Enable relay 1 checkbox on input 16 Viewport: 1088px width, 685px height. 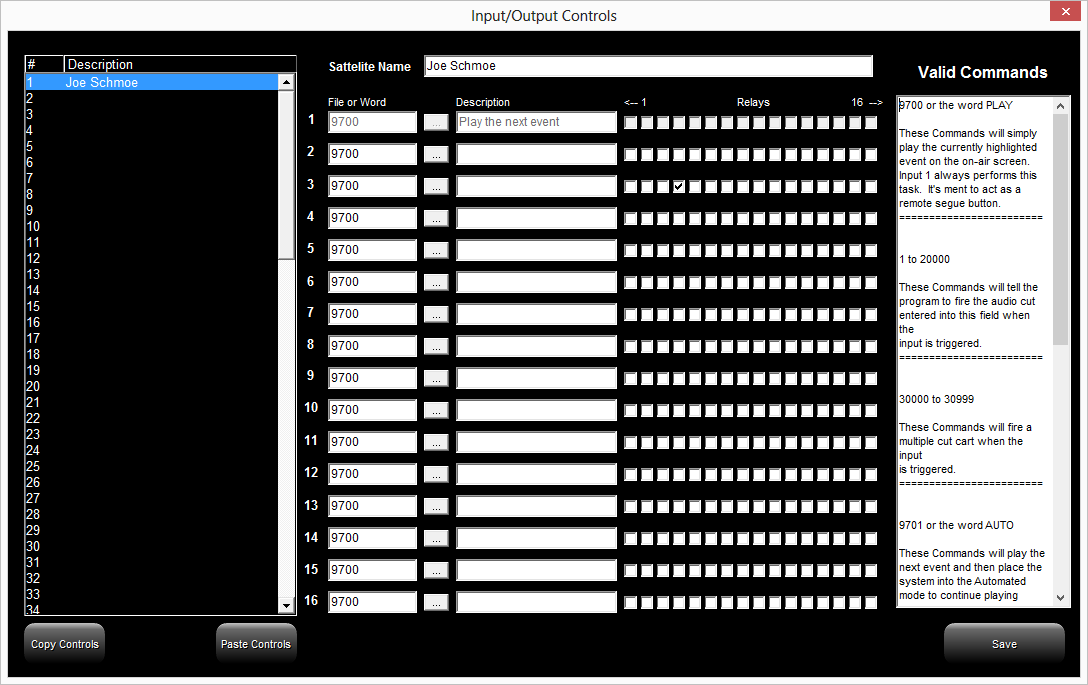[x=630, y=602]
